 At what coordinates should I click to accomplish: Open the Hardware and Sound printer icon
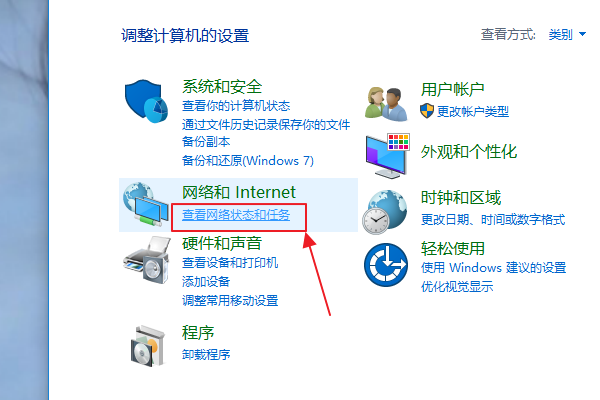147,260
